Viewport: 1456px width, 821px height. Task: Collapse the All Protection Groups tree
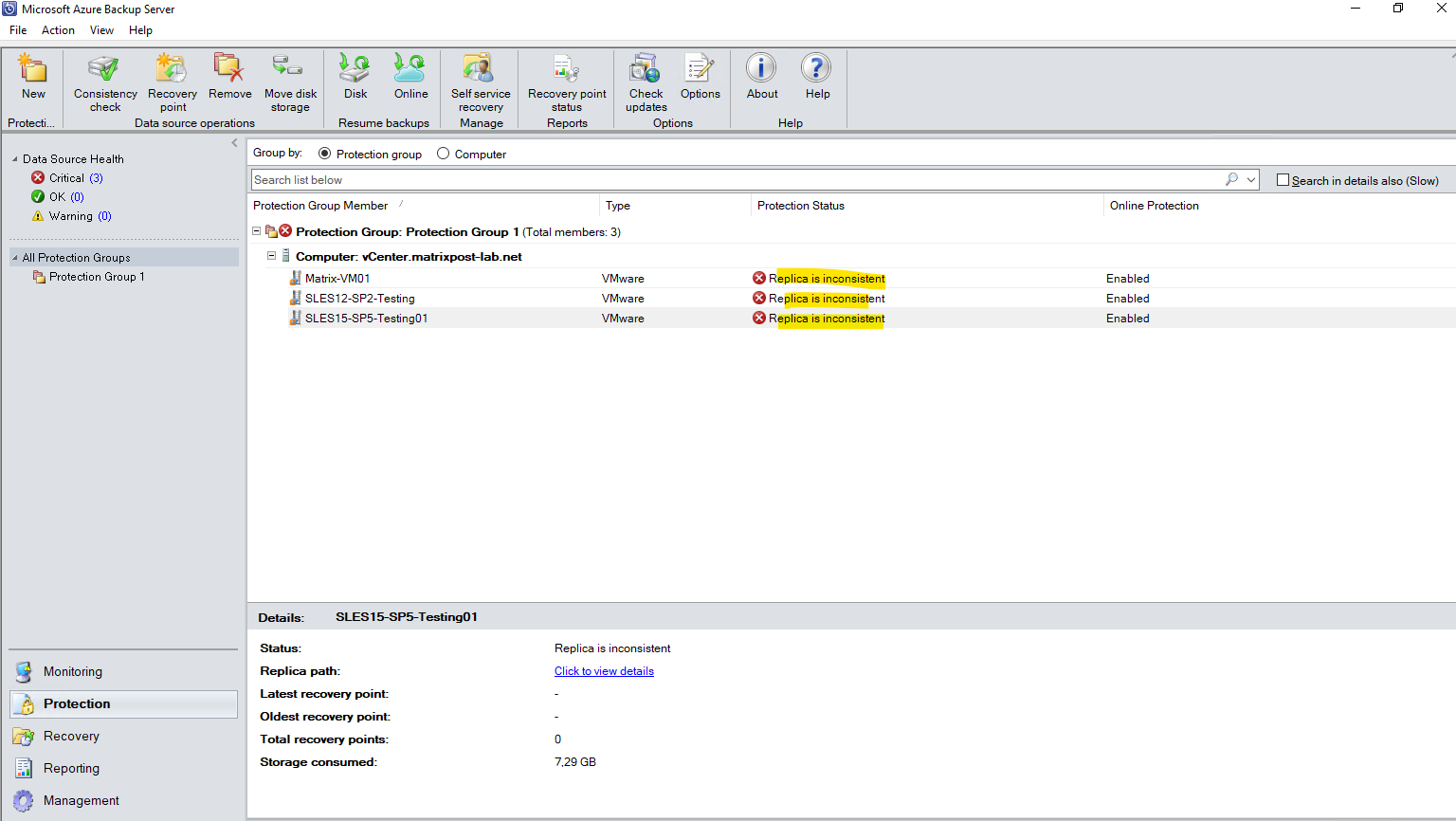[x=15, y=258]
